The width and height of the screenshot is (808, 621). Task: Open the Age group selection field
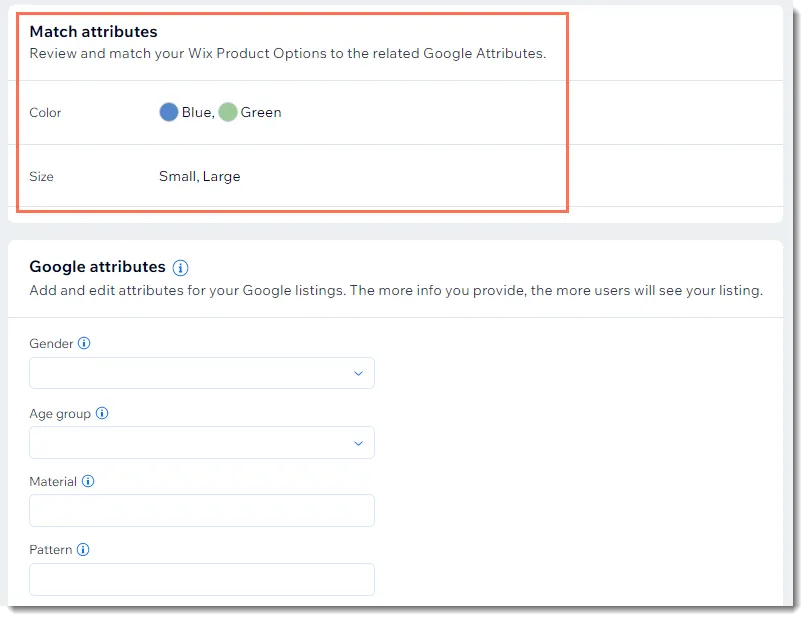pos(202,443)
